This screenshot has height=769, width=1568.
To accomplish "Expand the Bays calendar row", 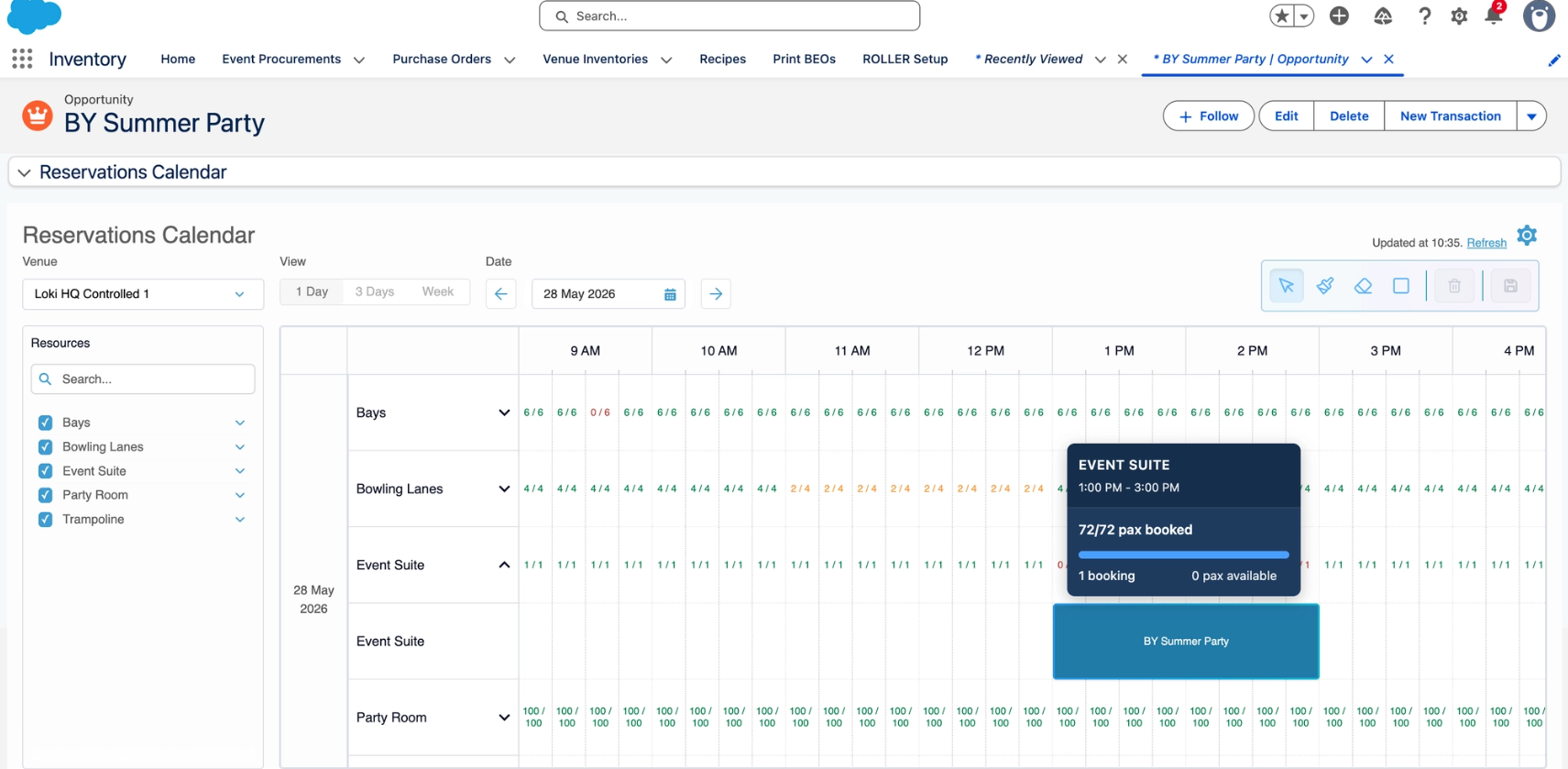I will (x=504, y=412).
